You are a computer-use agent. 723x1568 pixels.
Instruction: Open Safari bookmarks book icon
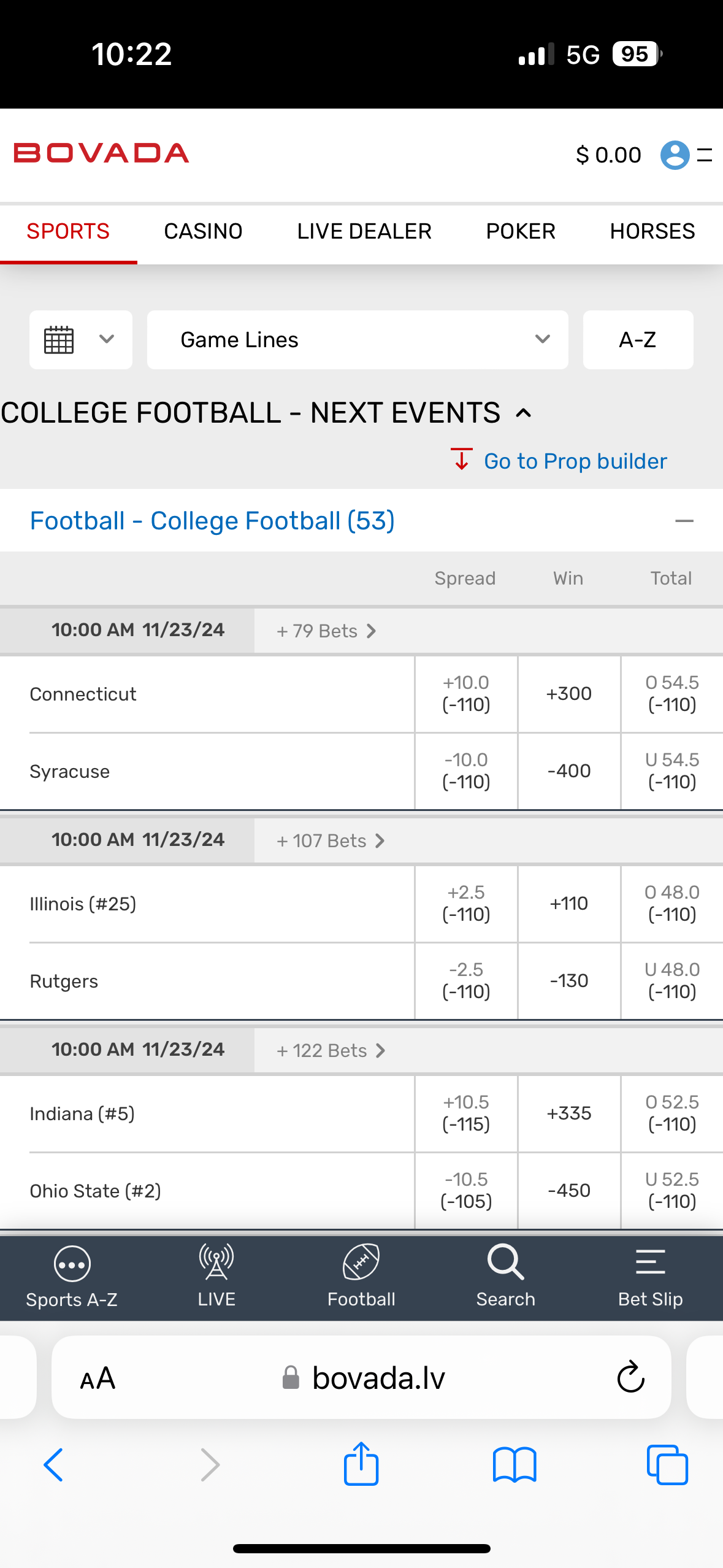coord(515,1465)
